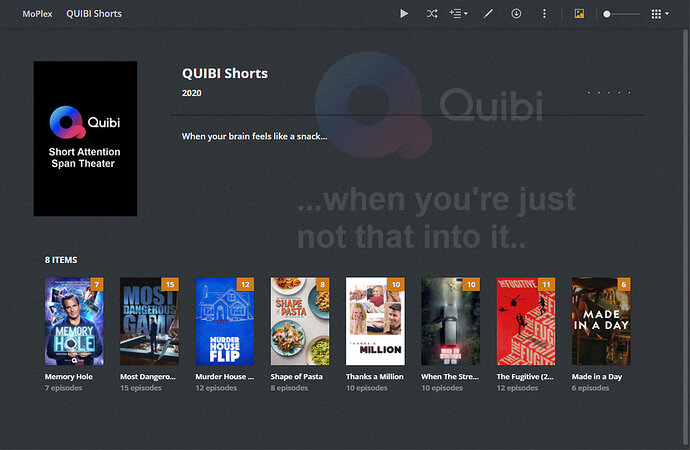Click the QUIBI Shorts heading title
690x450 pixels.
pyautogui.click(x=225, y=73)
